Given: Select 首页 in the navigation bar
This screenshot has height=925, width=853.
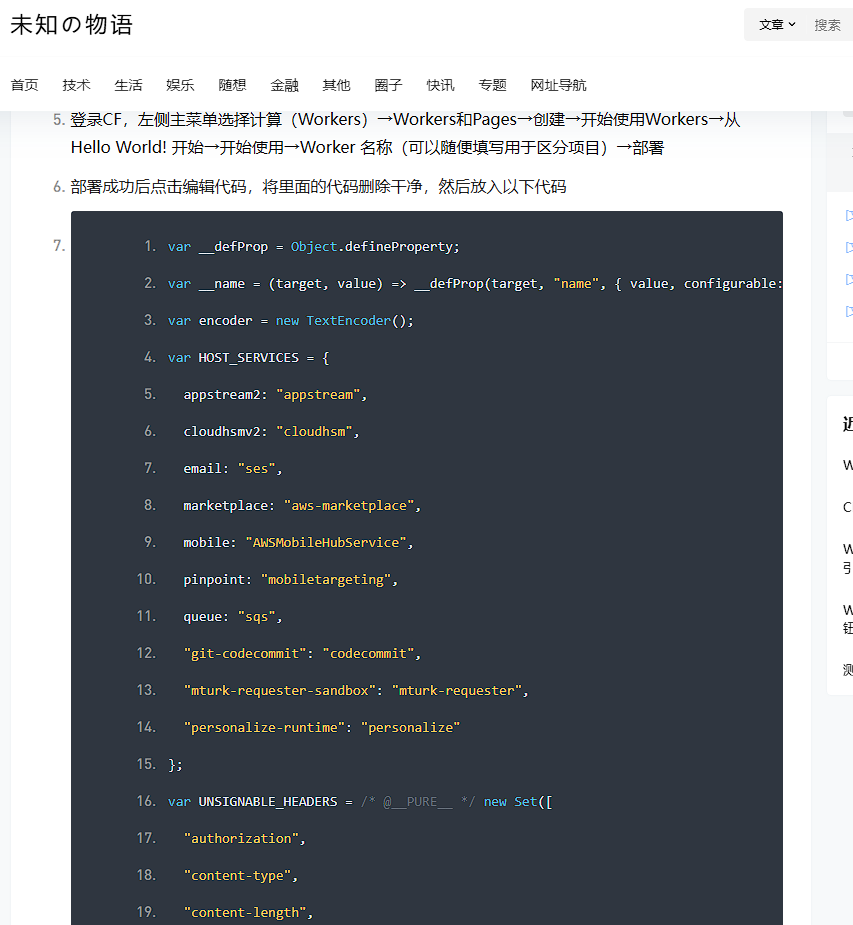Looking at the screenshot, I should [24, 85].
